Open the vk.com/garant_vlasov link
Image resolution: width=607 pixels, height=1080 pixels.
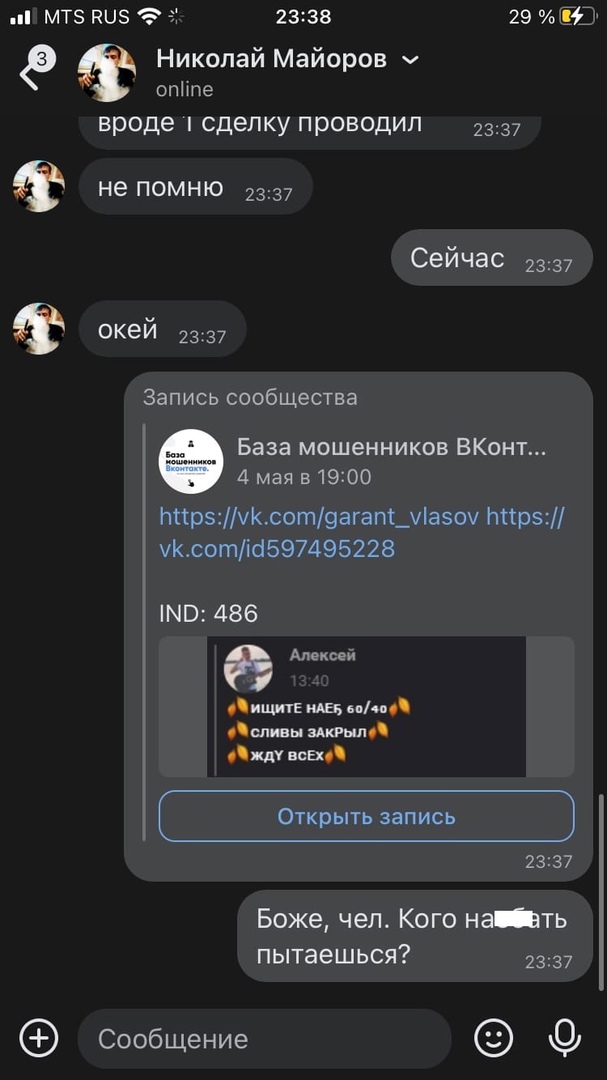(318, 516)
